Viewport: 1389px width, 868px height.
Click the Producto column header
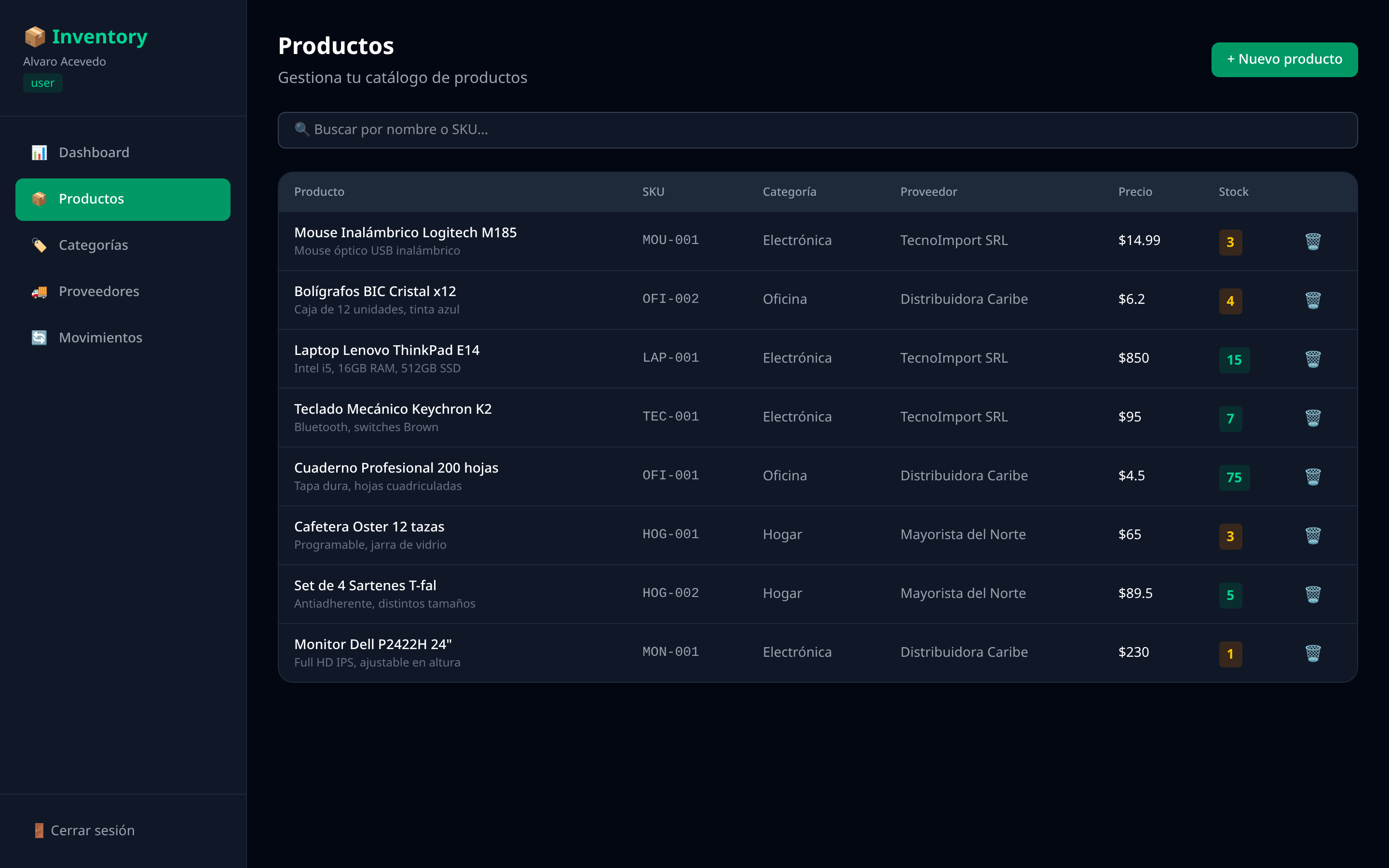point(319,192)
